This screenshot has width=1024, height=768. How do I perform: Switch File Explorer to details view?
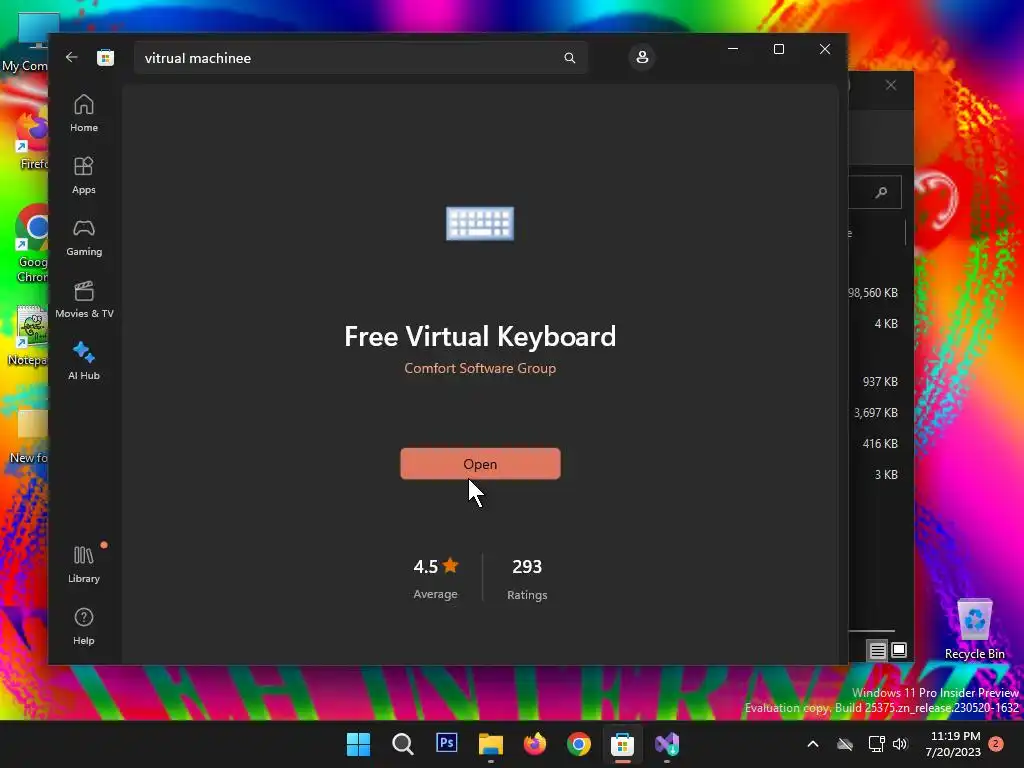[x=877, y=650]
